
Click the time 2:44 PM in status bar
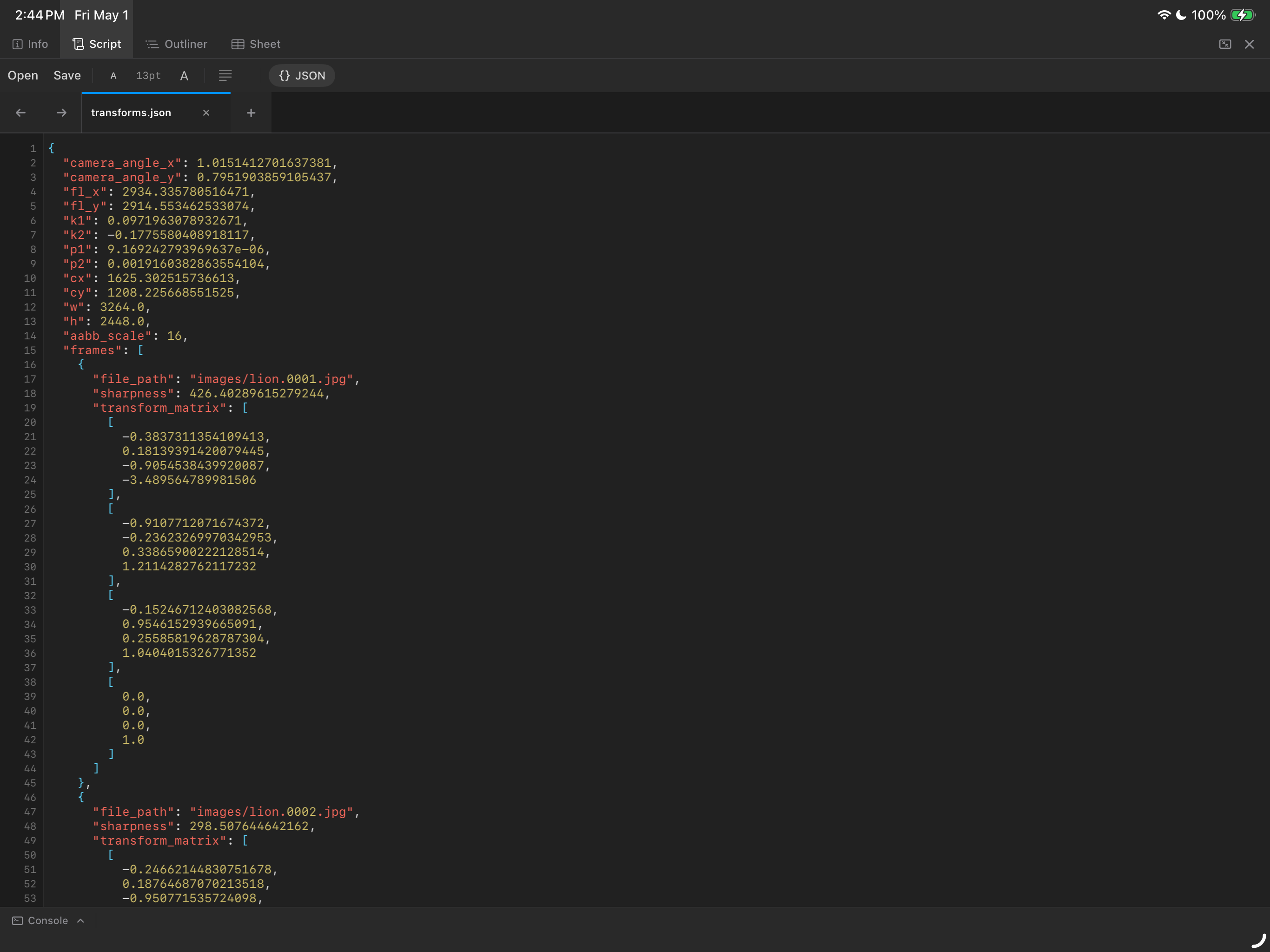40,15
